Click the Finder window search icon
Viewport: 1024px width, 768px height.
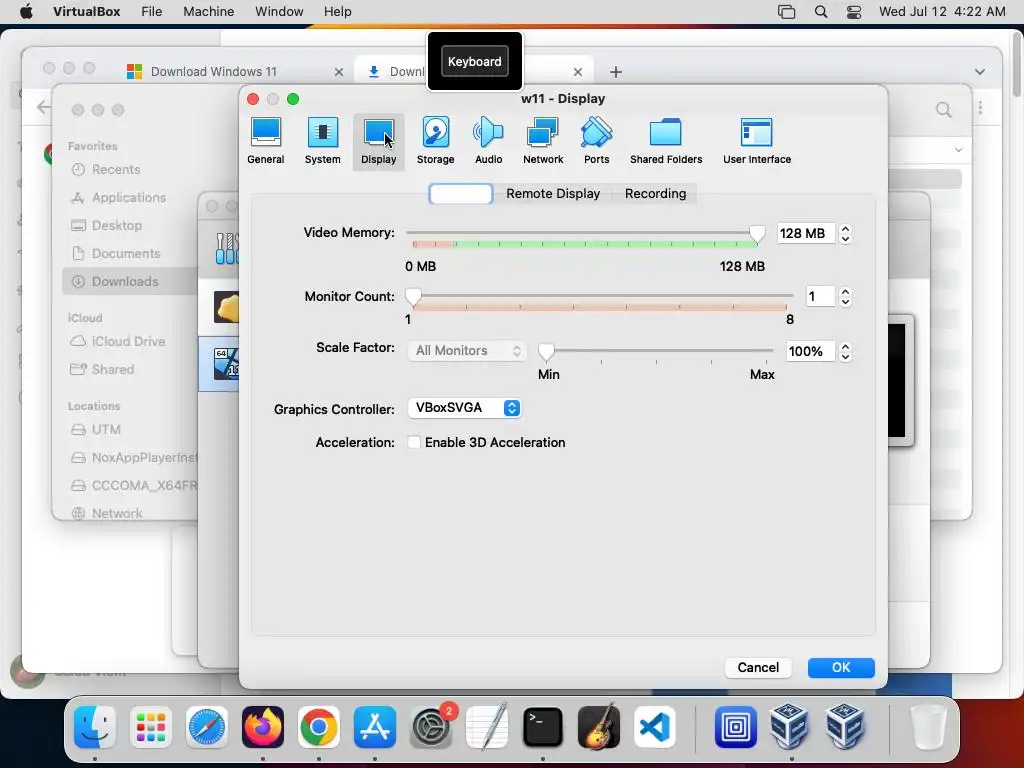(943, 110)
